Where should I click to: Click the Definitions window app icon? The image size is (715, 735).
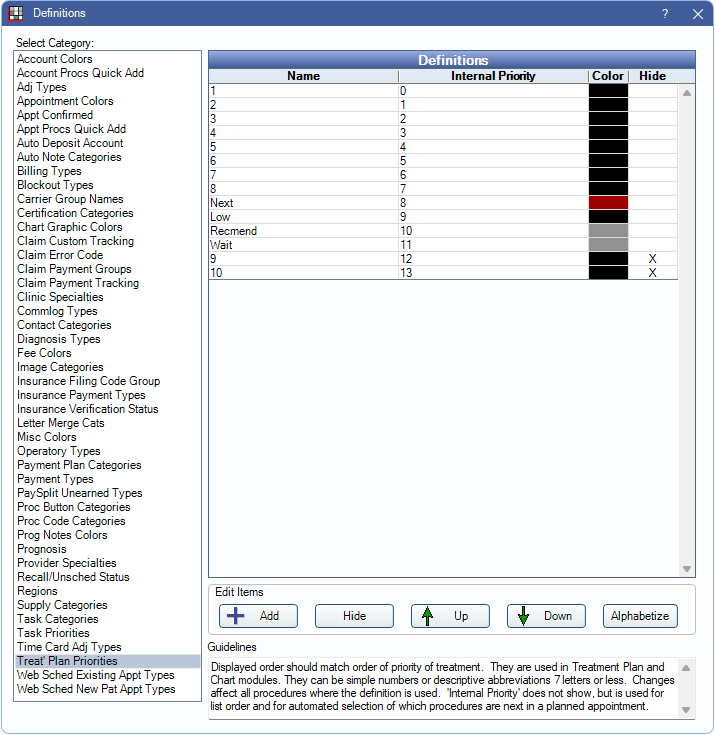point(16,14)
